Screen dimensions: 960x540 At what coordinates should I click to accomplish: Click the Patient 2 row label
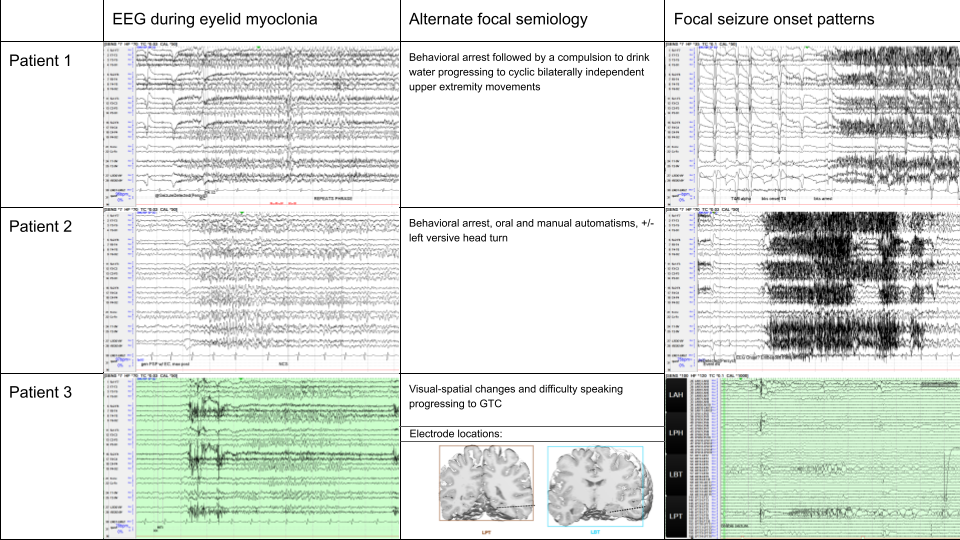[40, 226]
